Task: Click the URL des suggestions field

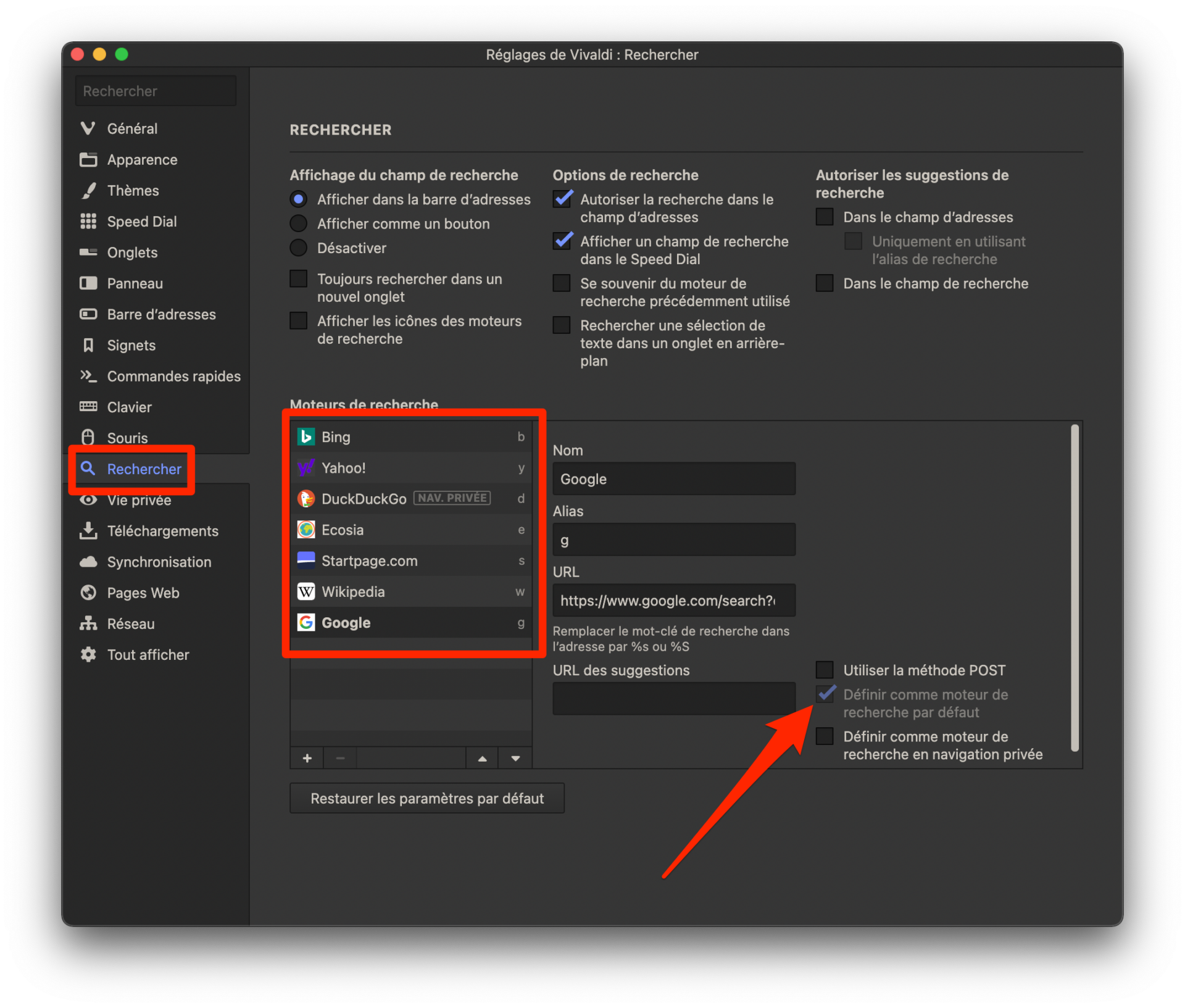Action: pos(674,698)
